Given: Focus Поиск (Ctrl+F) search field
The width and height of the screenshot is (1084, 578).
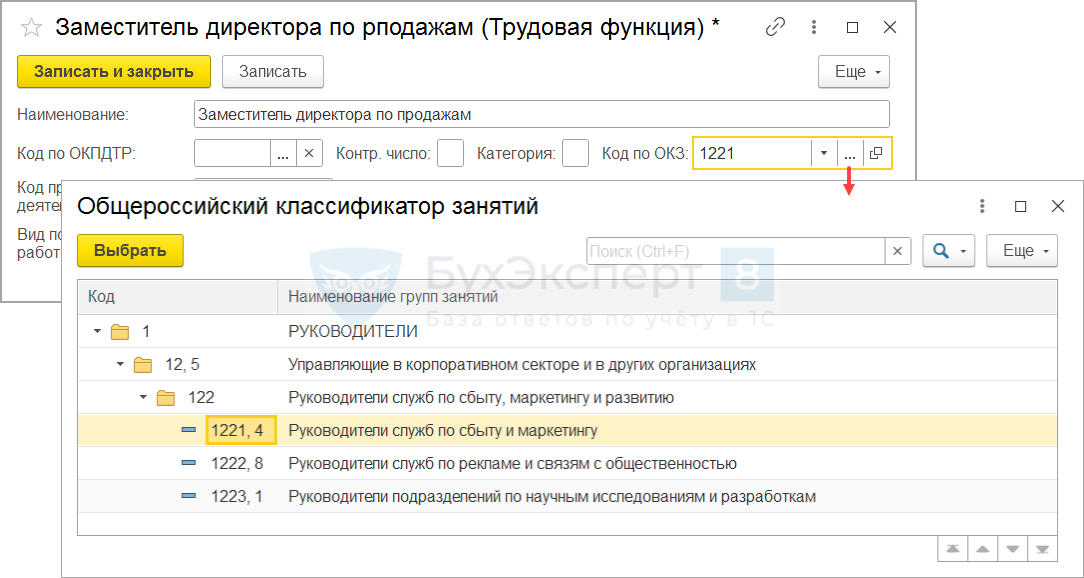Looking at the screenshot, I should tap(736, 251).
